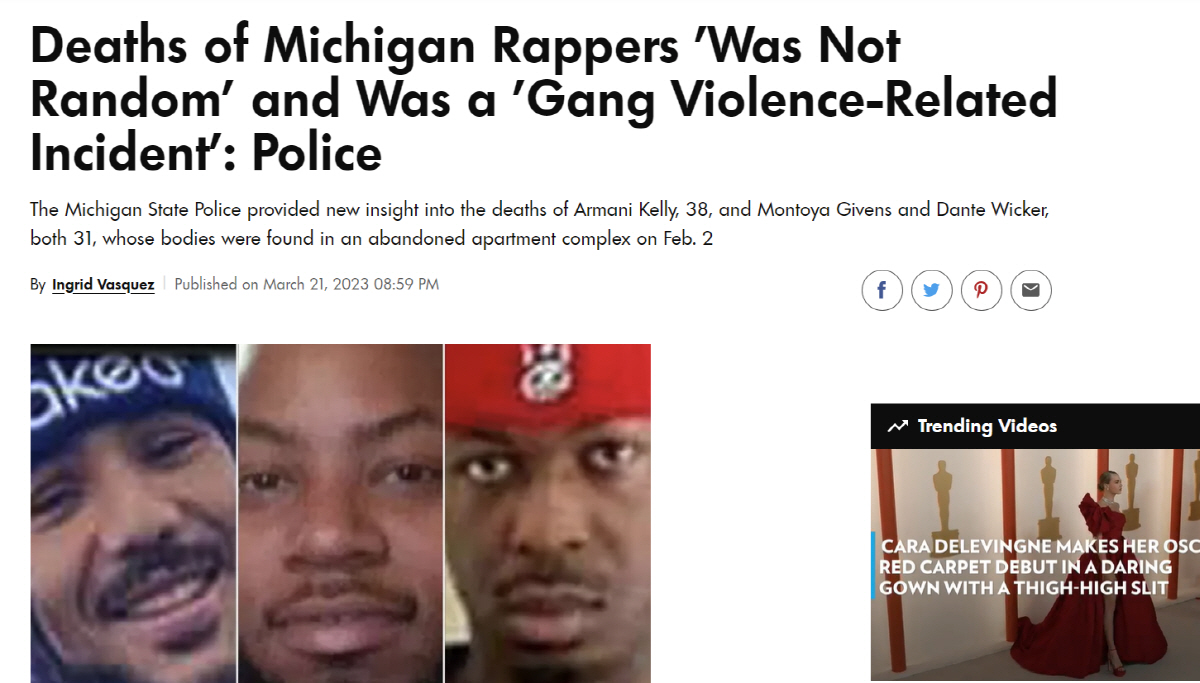Open the Ingrid Vasquez author page
The image size is (1200, 683).
[103, 285]
